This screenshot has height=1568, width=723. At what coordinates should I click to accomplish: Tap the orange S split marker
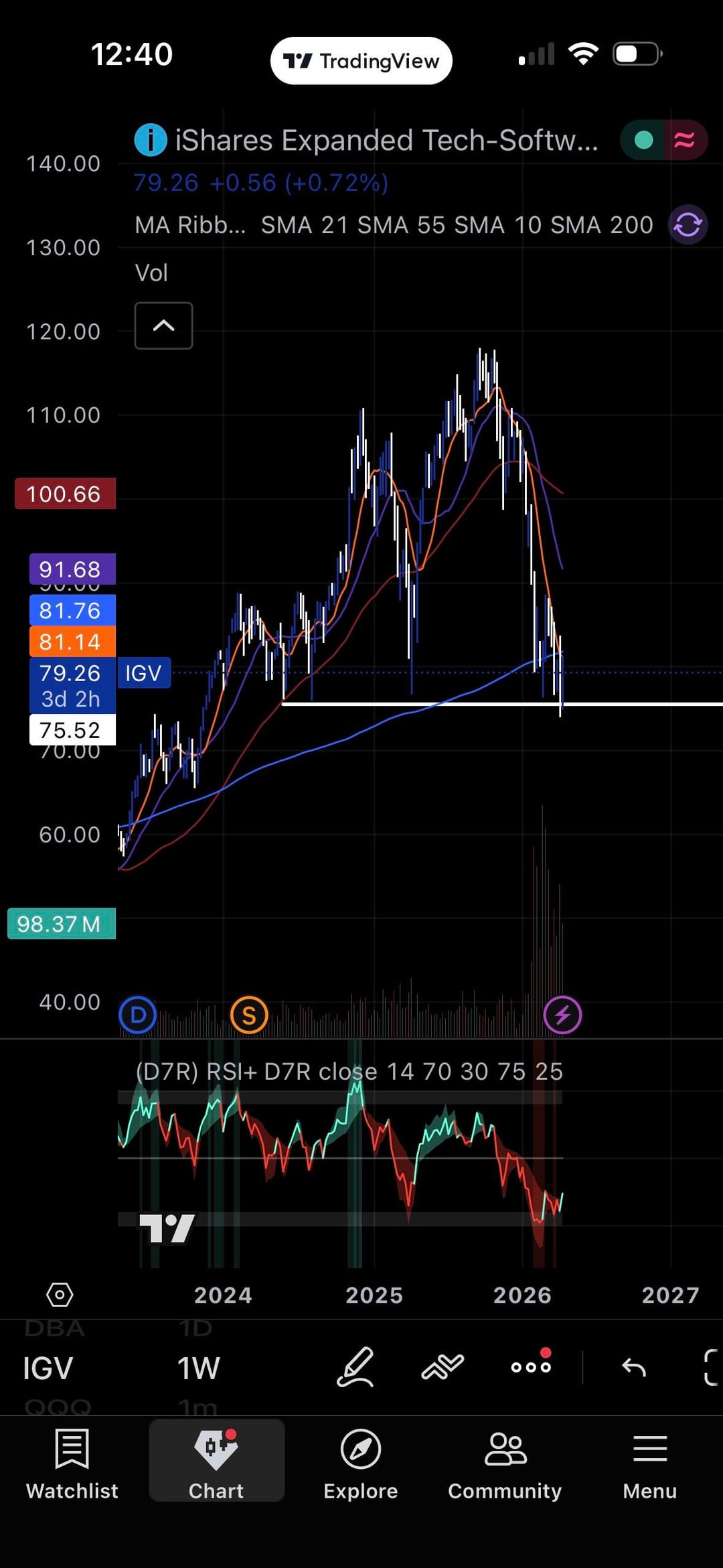[249, 1015]
